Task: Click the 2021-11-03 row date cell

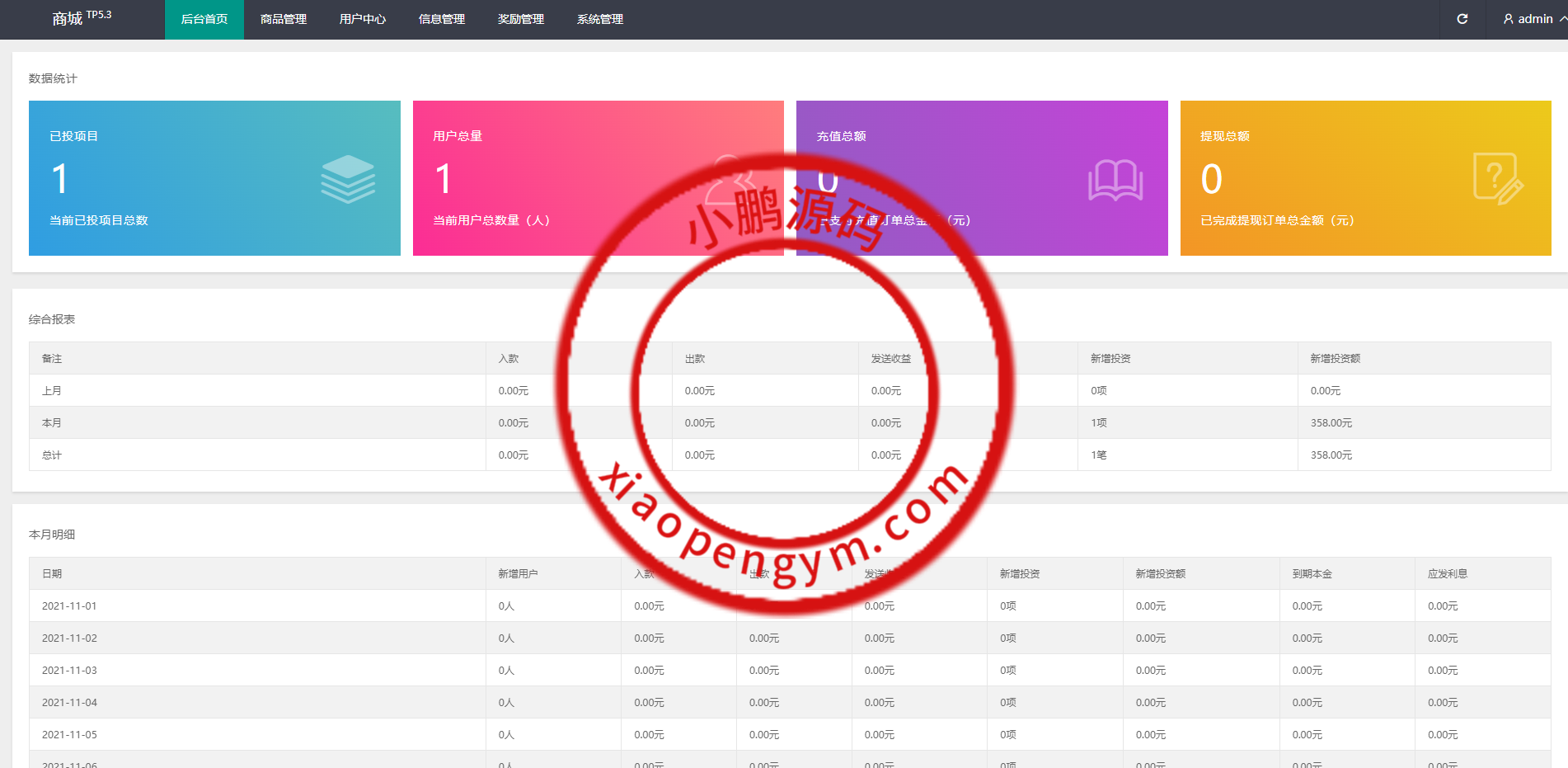Action: [x=69, y=670]
